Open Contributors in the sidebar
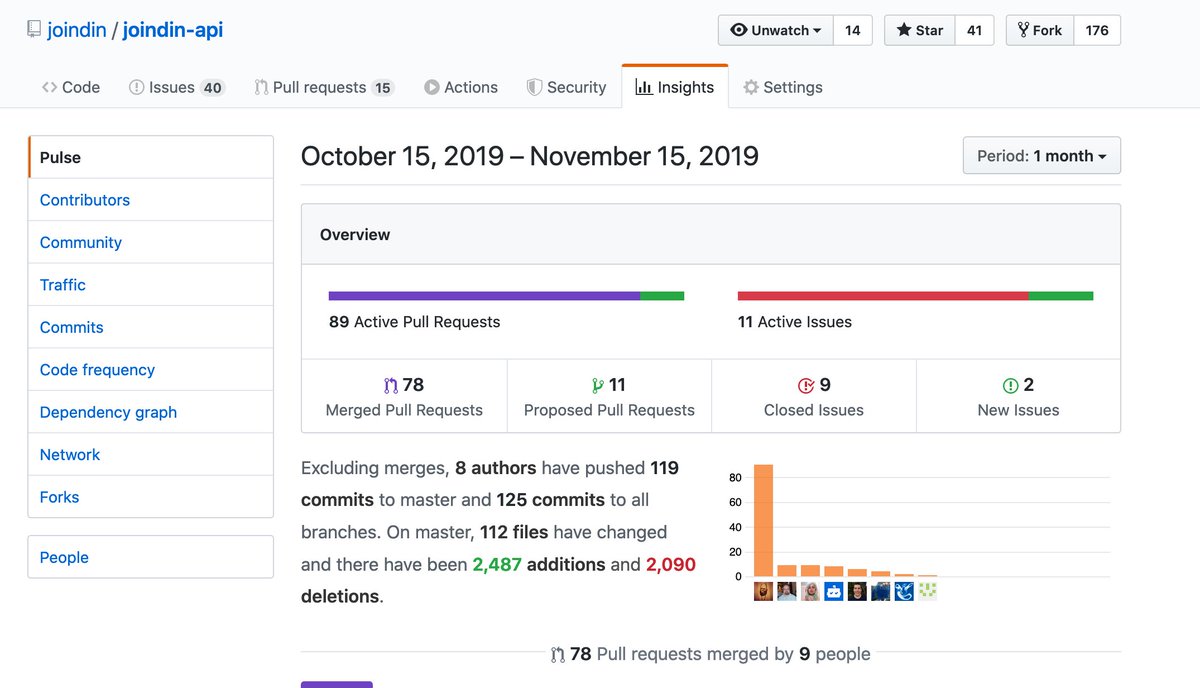The width and height of the screenshot is (1200, 688). click(151, 200)
